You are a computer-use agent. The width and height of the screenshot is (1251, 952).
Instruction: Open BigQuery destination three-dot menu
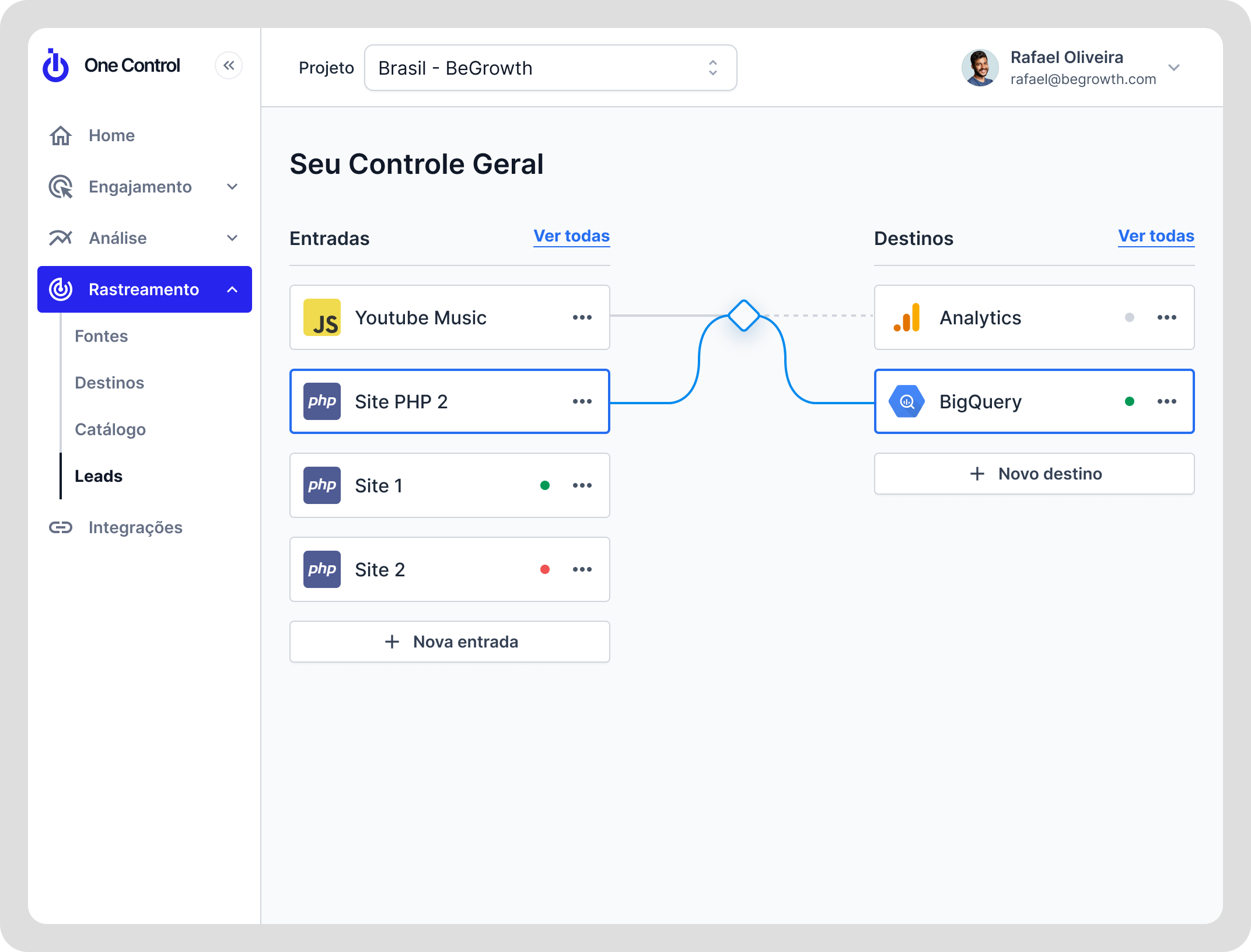coord(1166,401)
